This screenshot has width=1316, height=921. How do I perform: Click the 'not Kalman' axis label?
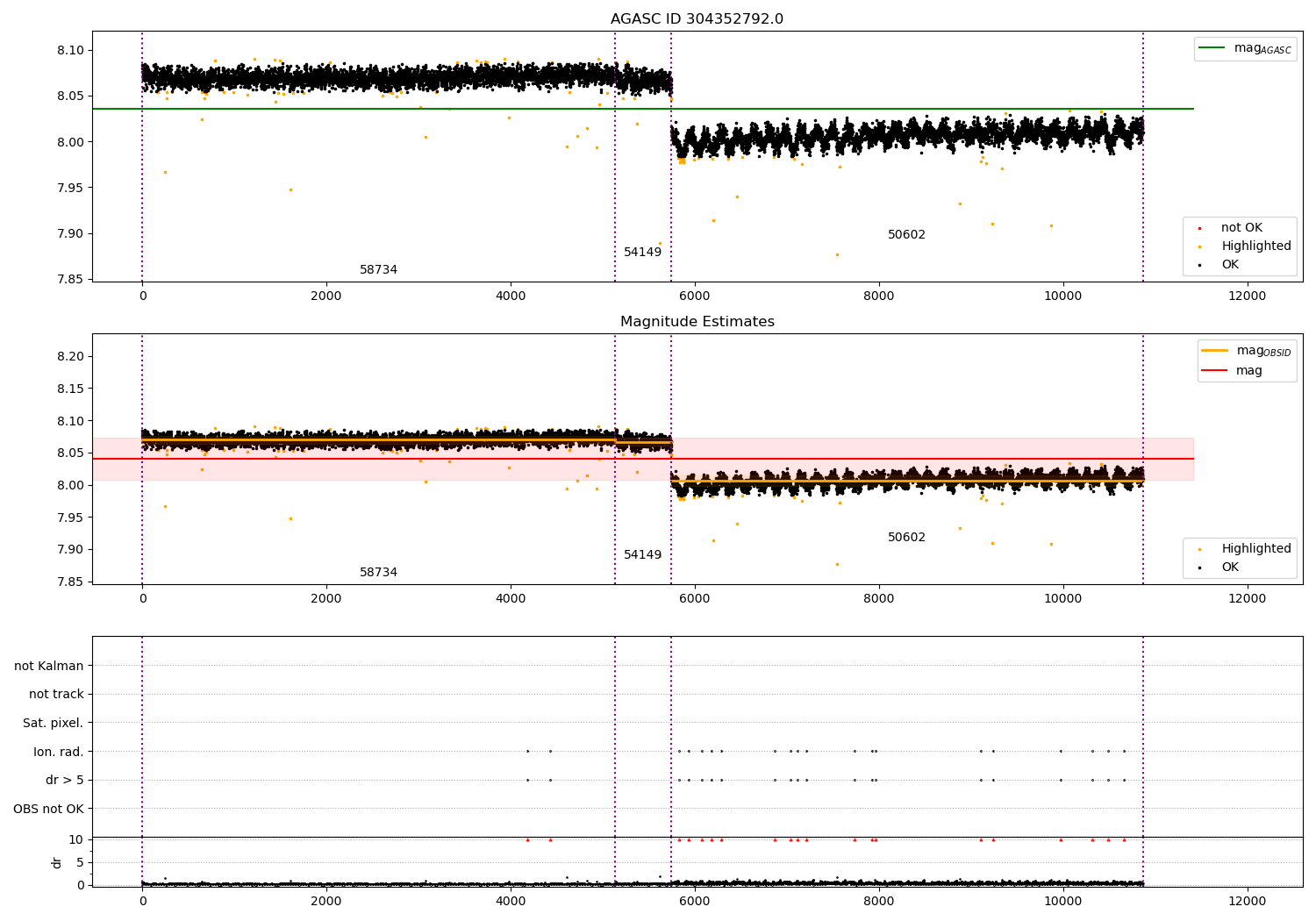pos(49,667)
